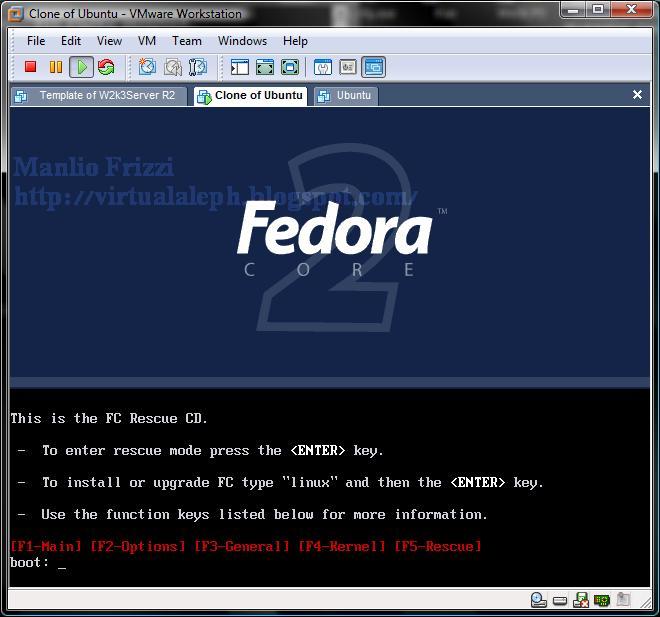This screenshot has width=660, height=617.
Task: Click the appliance view toolbar icon
Action: pos(348,67)
